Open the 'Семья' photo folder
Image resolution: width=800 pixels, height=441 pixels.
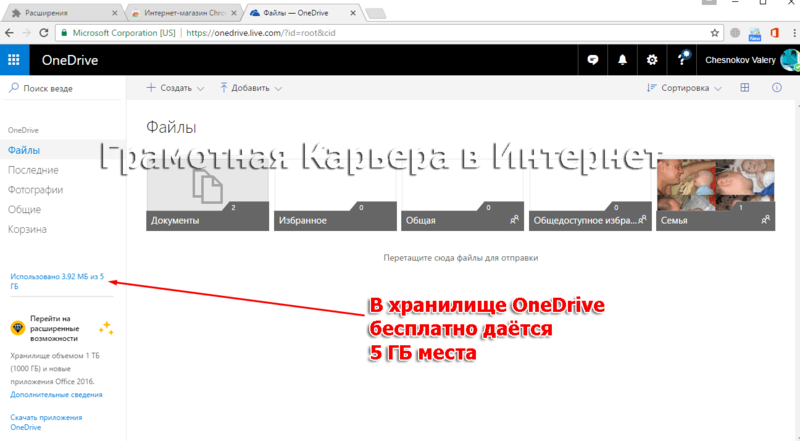(x=715, y=195)
